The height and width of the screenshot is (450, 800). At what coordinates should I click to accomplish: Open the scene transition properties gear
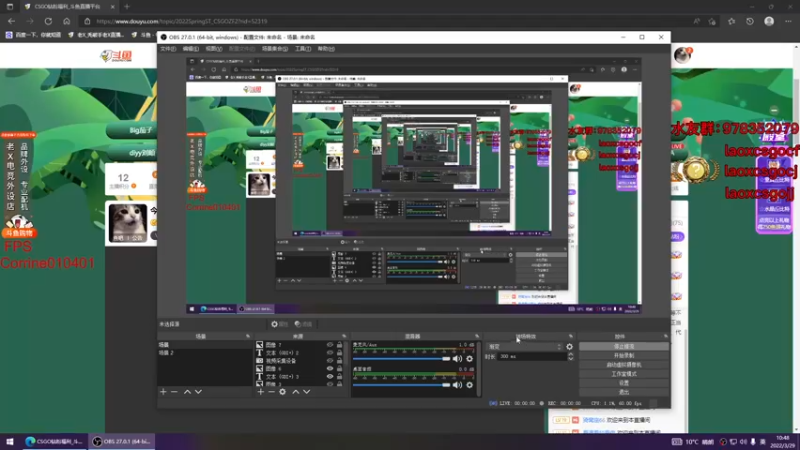click(x=569, y=347)
